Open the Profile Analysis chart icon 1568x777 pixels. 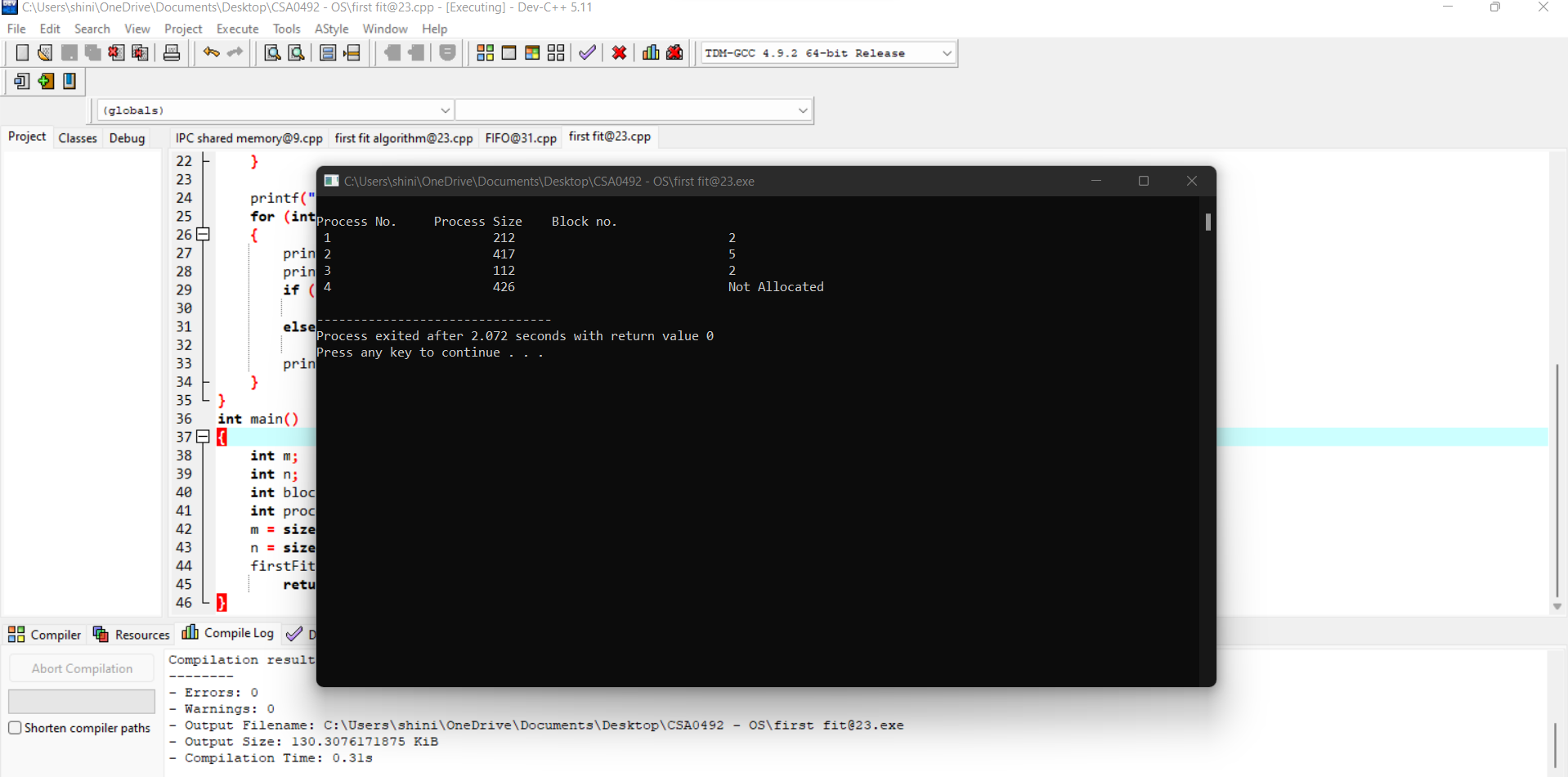(x=650, y=52)
